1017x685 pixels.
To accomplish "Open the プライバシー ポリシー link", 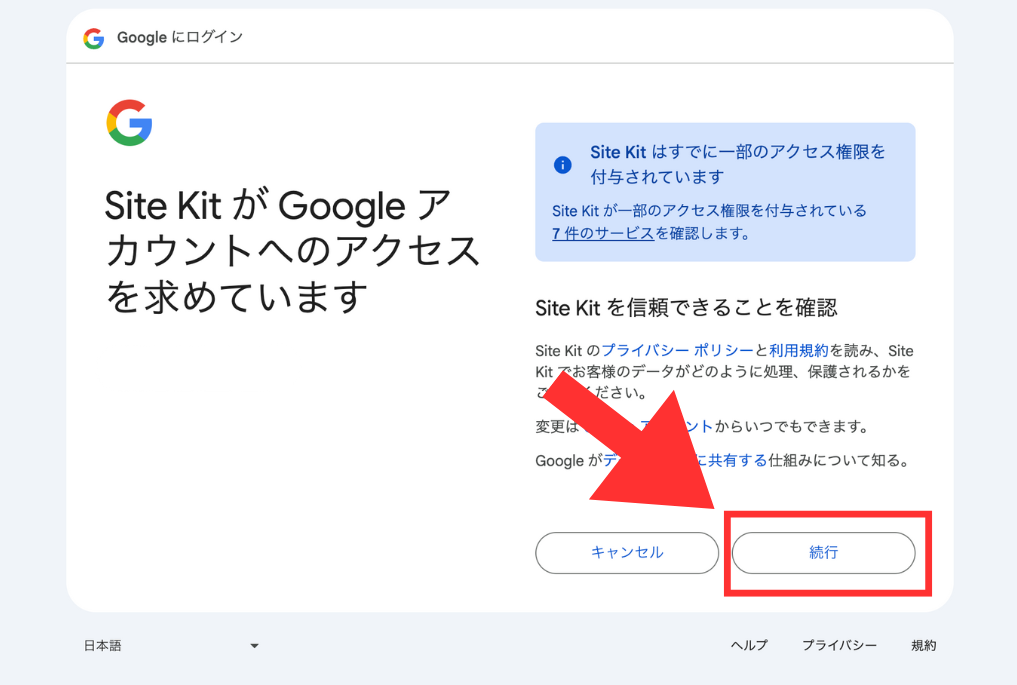I will pyautogui.click(x=677, y=351).
